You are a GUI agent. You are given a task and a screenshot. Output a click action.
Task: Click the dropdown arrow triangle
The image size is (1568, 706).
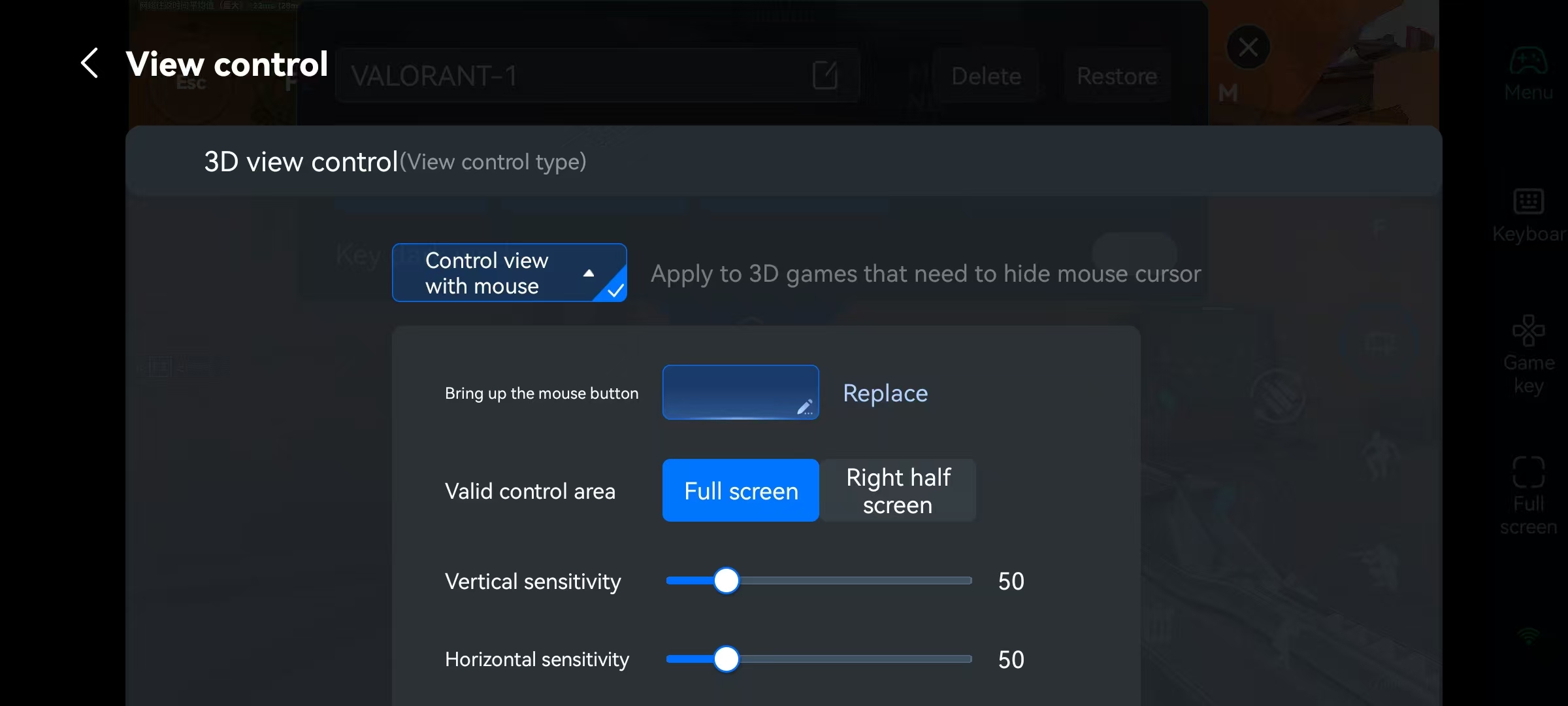[x=588, y=273]
